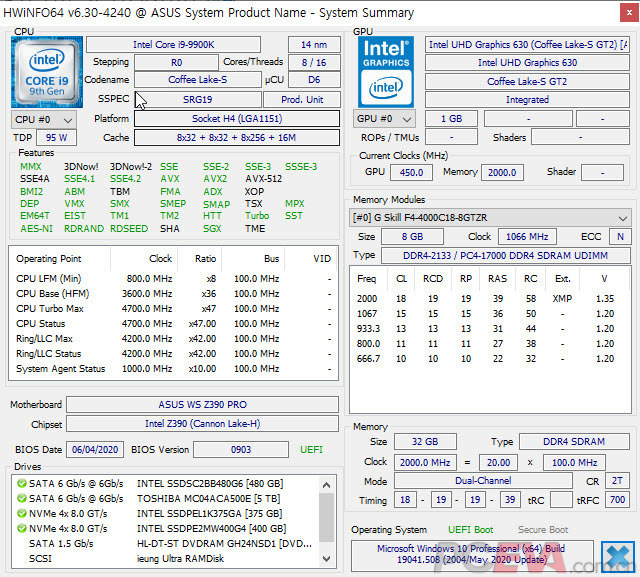Click the UEFI label next to BIOS version
Image resolution: width=640 pixels, height=577 pixels.
tap(313, 450)
